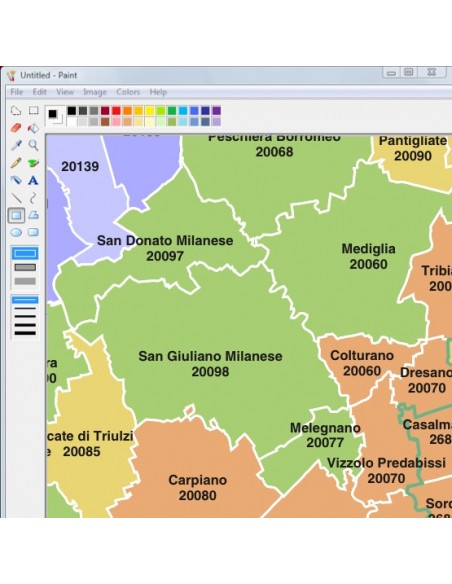This screenshot has height=584, width=452.
Task: Click the 'San Giuliano Milanese' map label
Action: click(x=210, y=356)
